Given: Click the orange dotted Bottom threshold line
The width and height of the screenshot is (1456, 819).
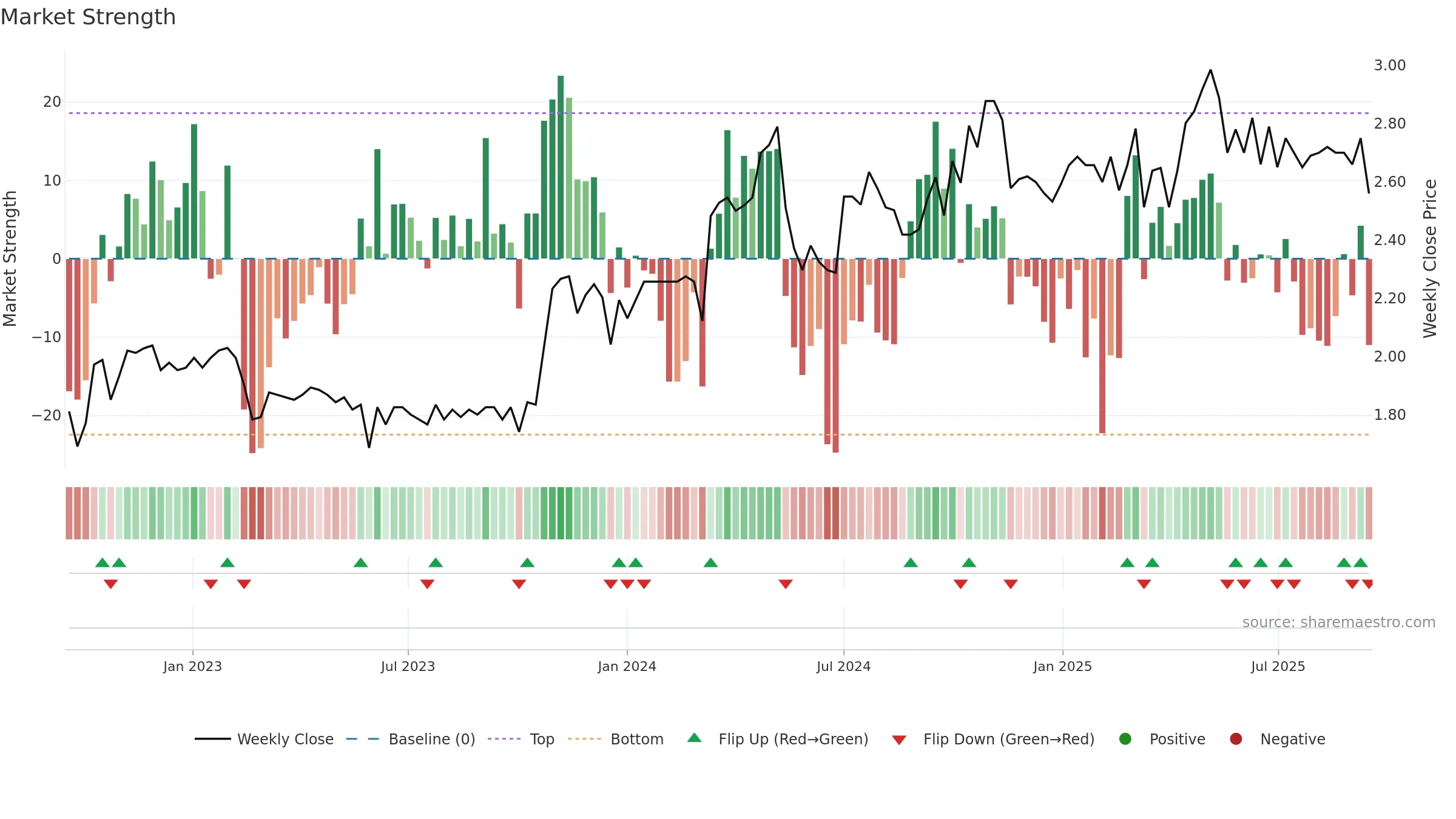Looking at the screenshot, I should (x=719, y=434).
